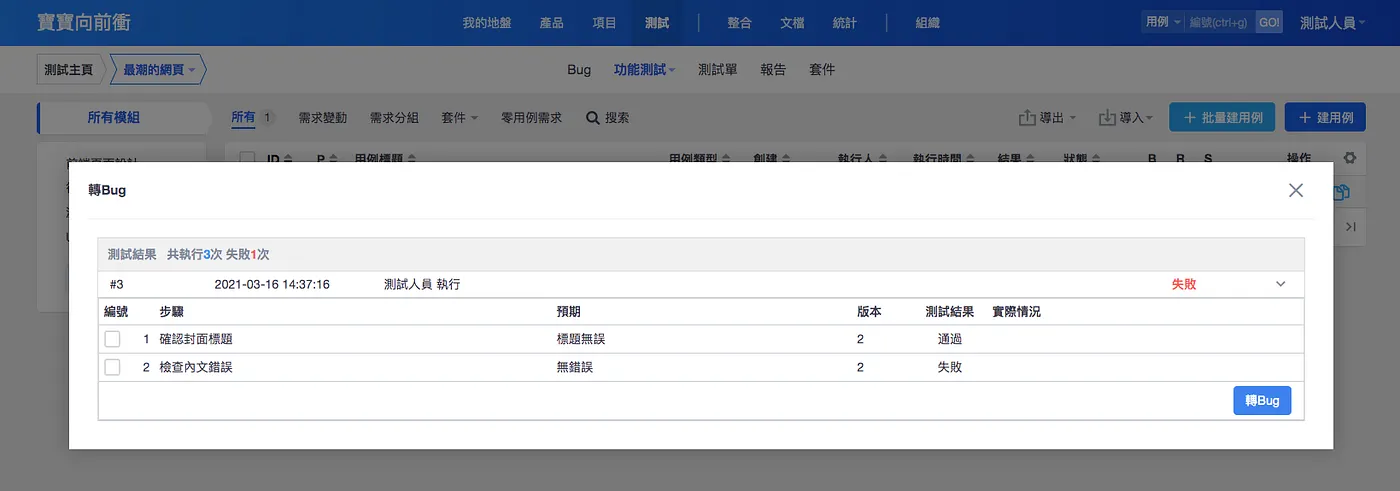This screenshot has width=1400, height=491.
Task: Click the blue 轉Bug button
Action: pos(1262,400)
